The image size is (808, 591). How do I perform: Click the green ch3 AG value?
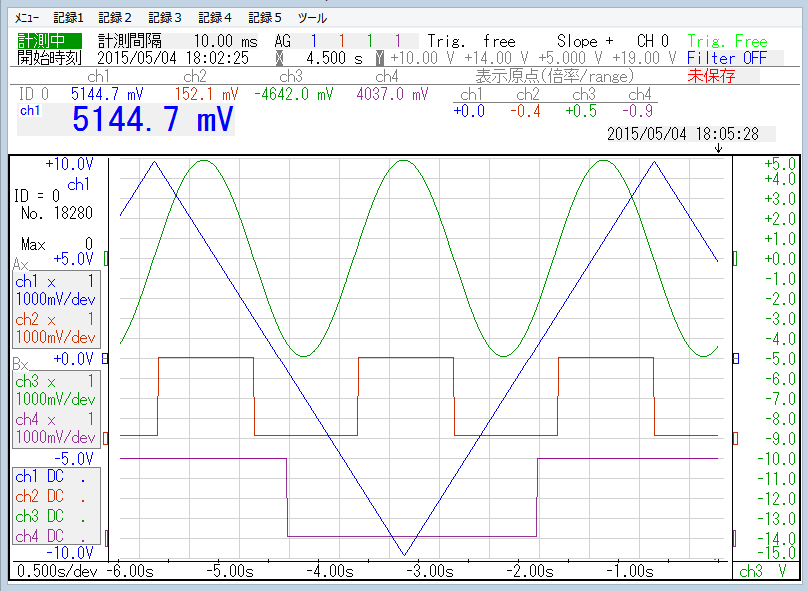(369, 41)
